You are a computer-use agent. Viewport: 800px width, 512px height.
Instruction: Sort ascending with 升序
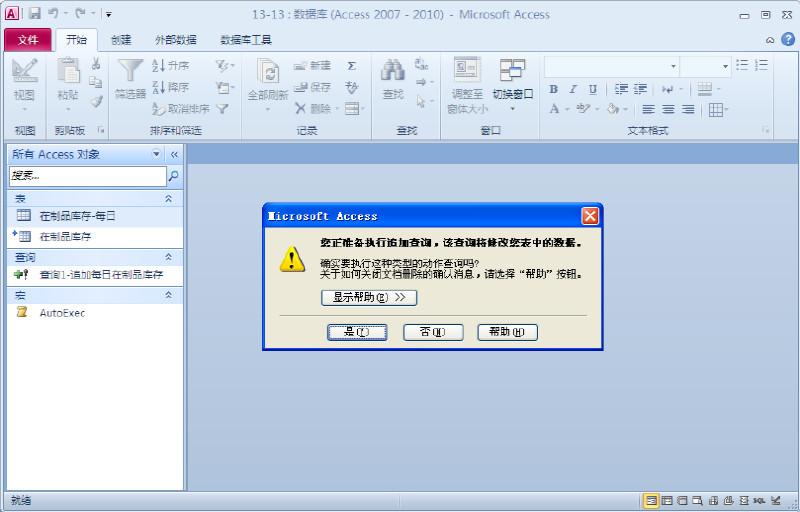coord(171,65)
